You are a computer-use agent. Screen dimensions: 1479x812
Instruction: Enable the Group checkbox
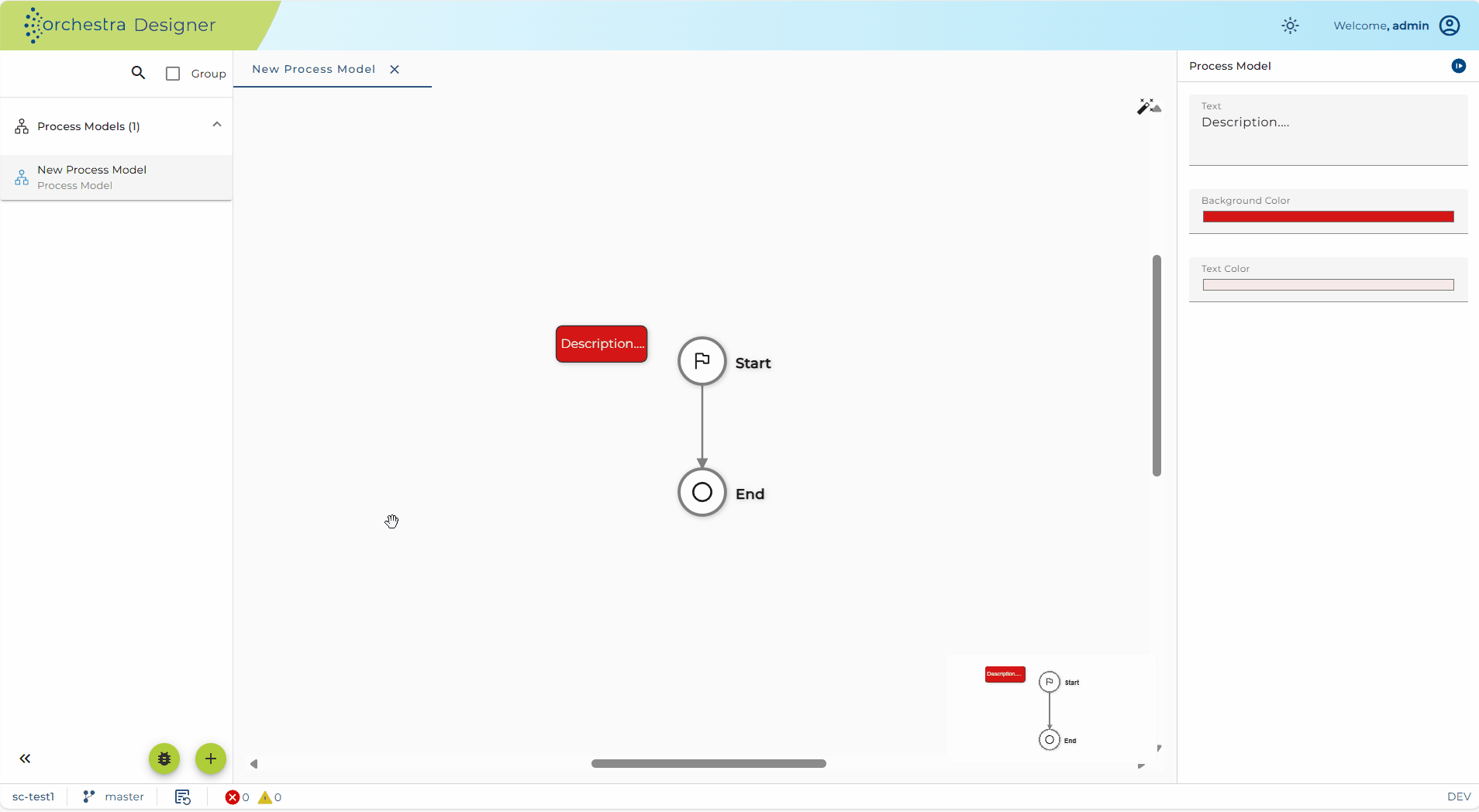(x=173, y=74)
